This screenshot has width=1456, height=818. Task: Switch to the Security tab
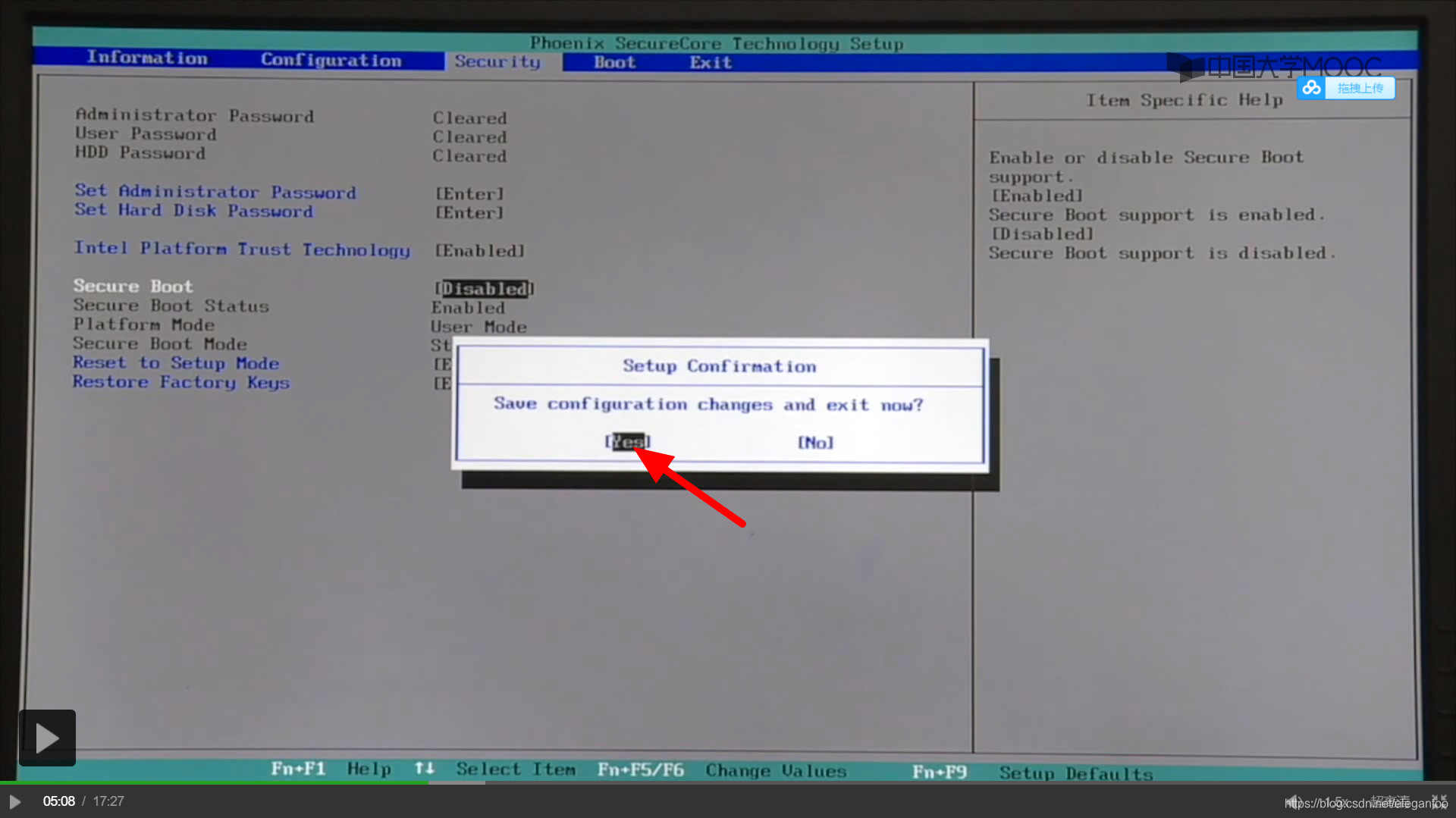[x=497, y=61]
